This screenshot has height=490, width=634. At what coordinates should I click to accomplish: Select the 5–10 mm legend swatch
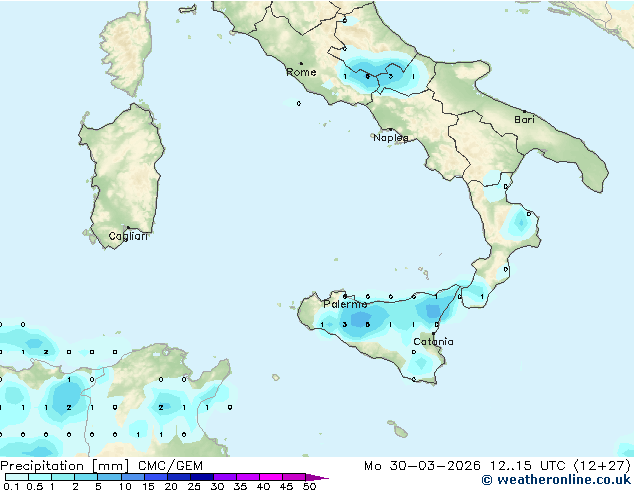[x=109, y=477]
